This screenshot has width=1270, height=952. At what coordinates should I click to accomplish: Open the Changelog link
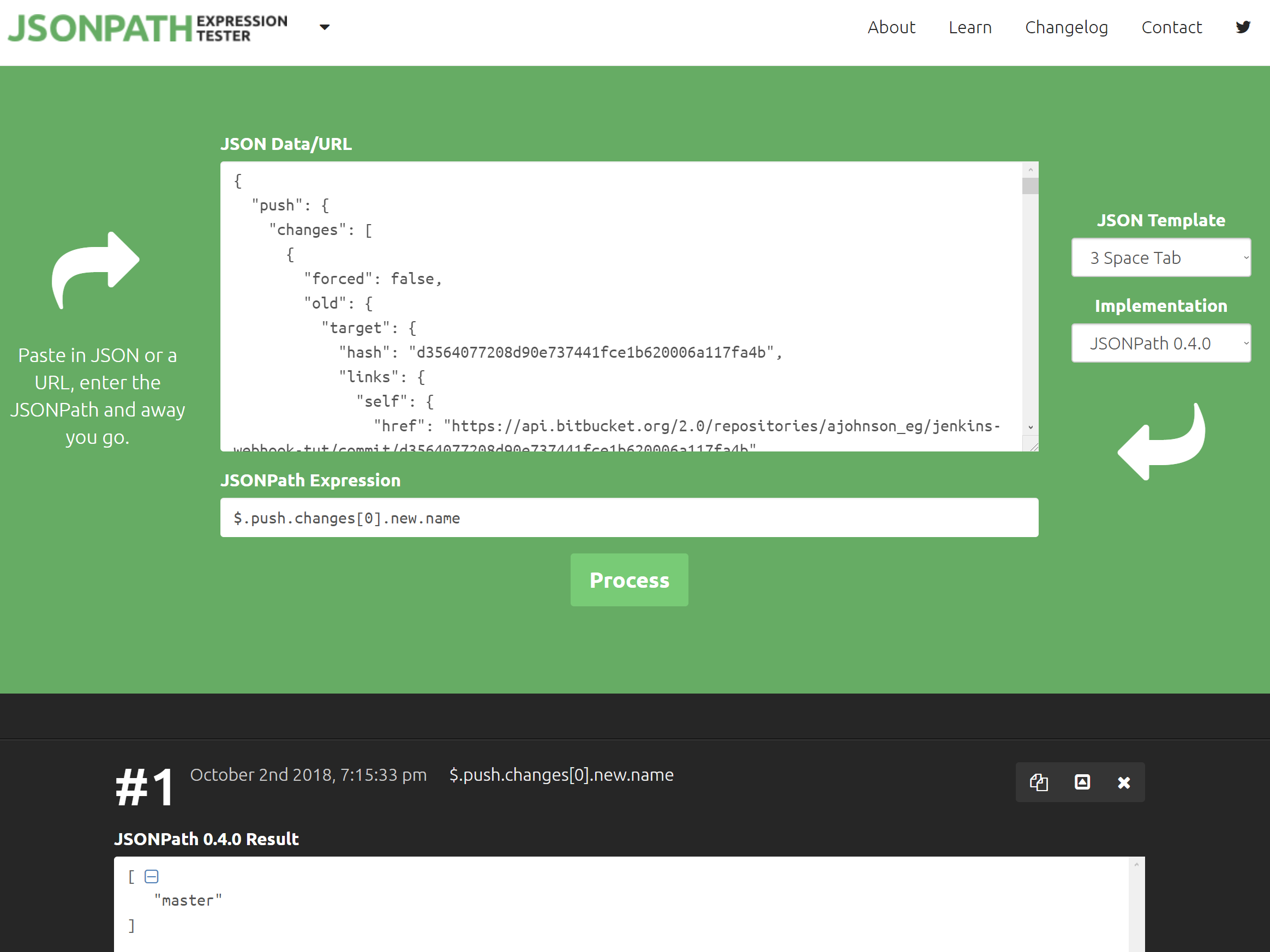[x=1066, y=27]
